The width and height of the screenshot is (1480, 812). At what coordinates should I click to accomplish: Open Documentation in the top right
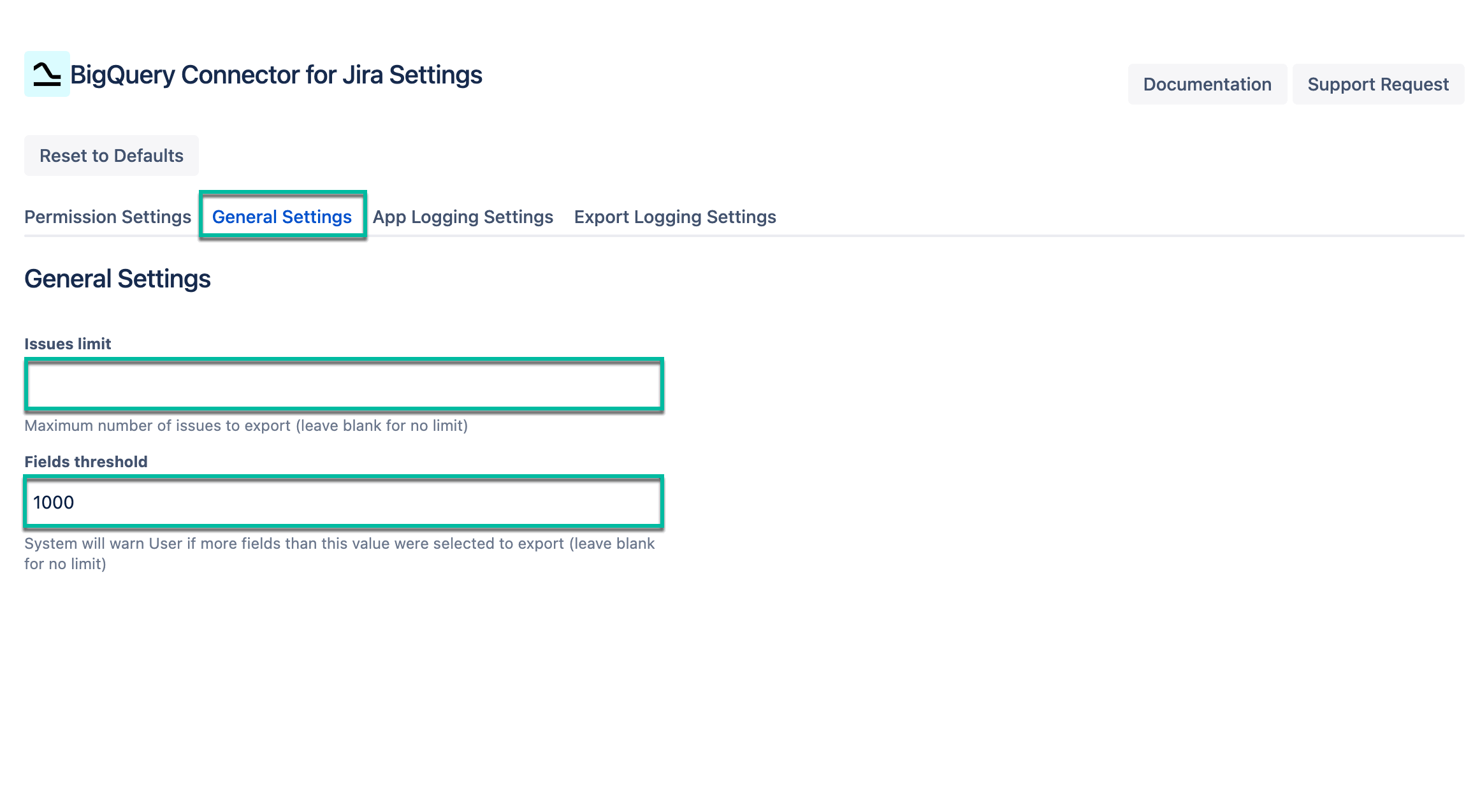1207,83
